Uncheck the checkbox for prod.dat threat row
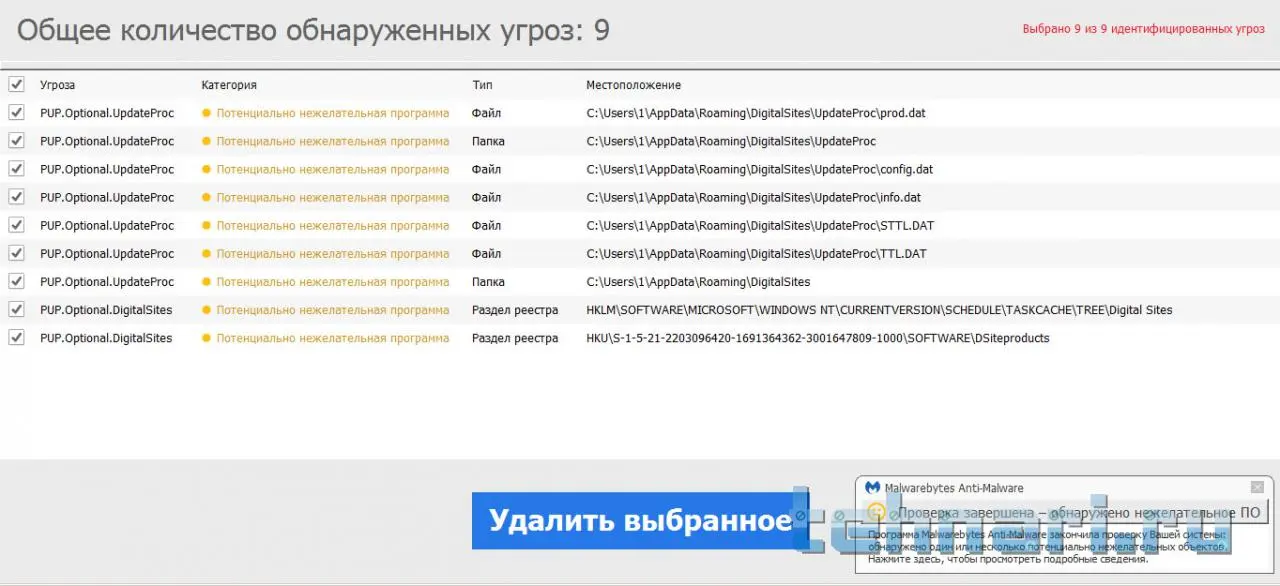This screenshot has width=1280, height=586. (x=16, y=113)
